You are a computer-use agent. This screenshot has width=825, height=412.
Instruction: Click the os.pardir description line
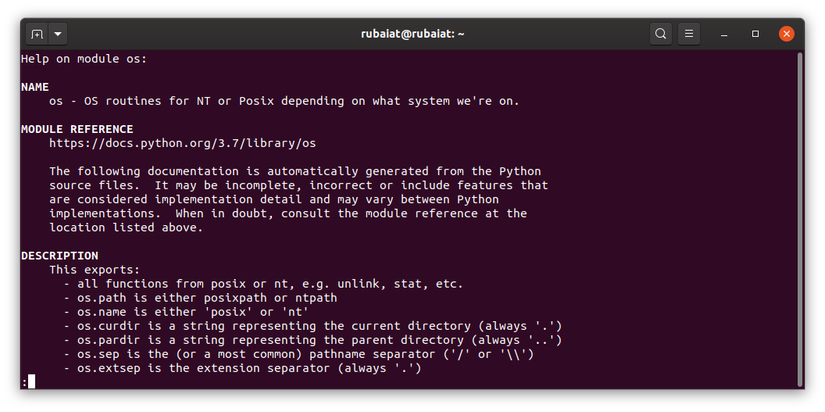pyautogui.click(x=312, y=340)
